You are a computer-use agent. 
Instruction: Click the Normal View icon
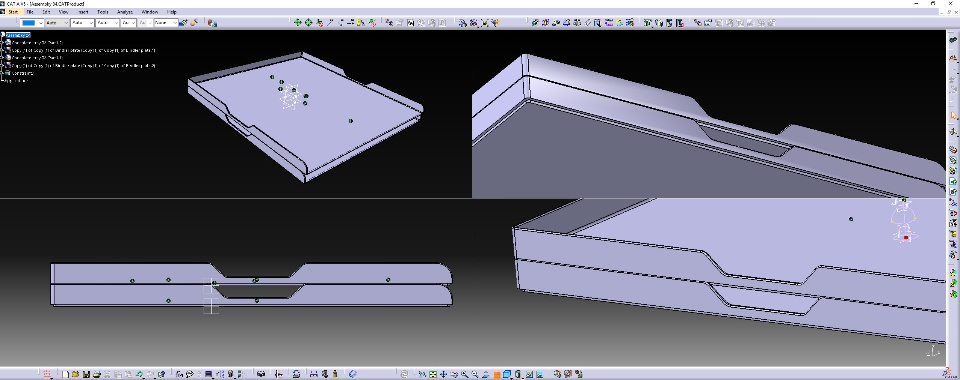click(x=486, y=374)
